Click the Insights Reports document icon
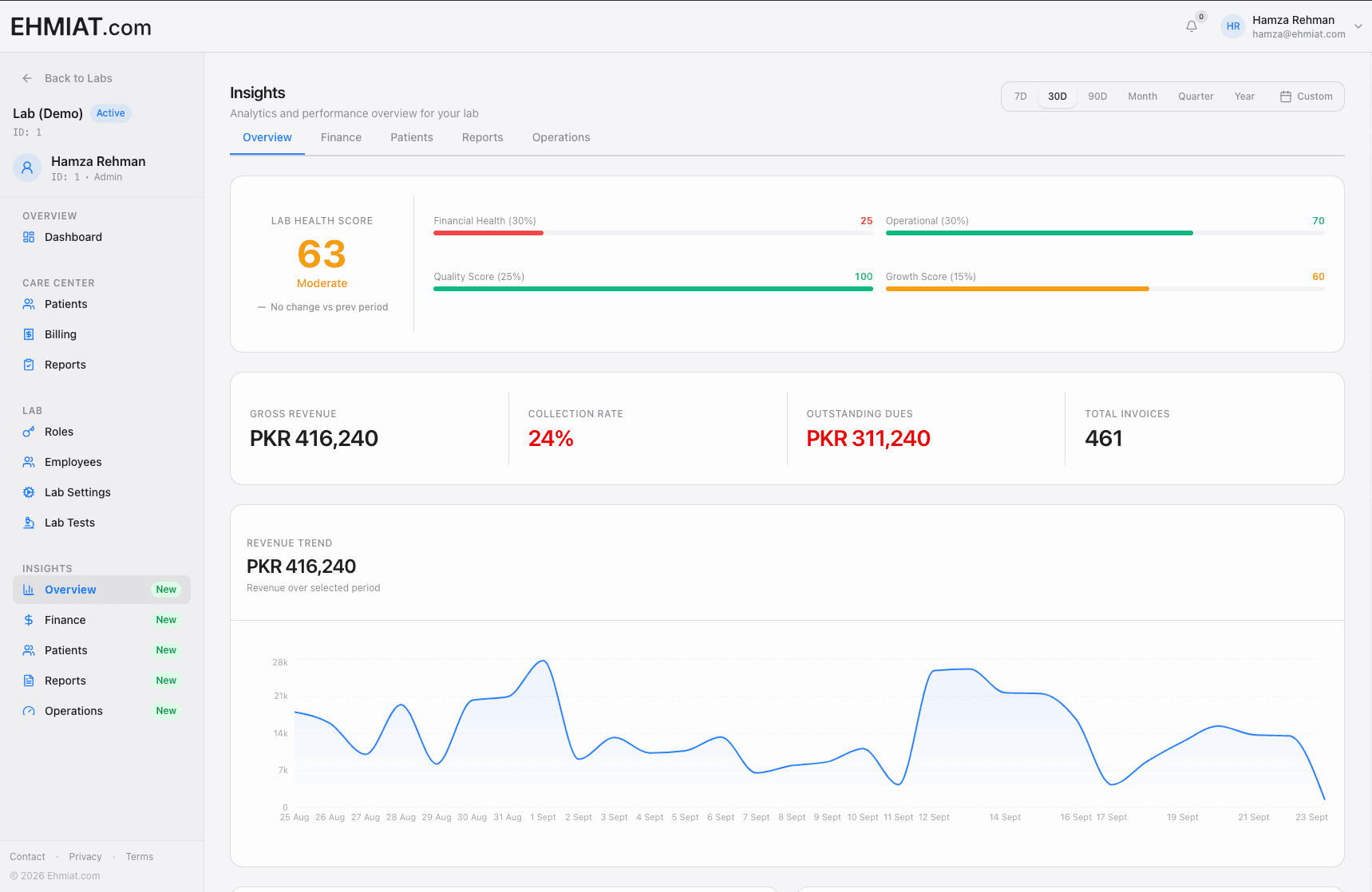 click(29, 681)
